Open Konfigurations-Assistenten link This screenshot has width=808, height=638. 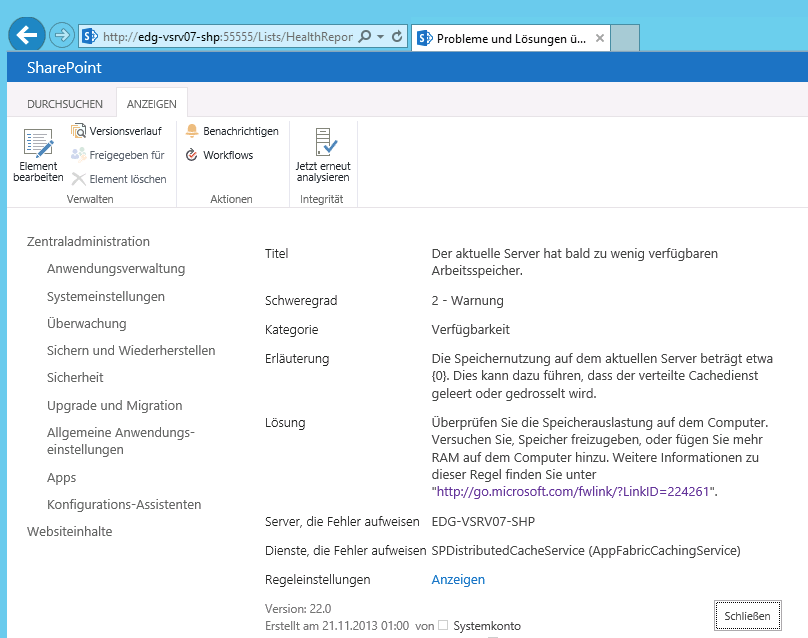point(124,504)
